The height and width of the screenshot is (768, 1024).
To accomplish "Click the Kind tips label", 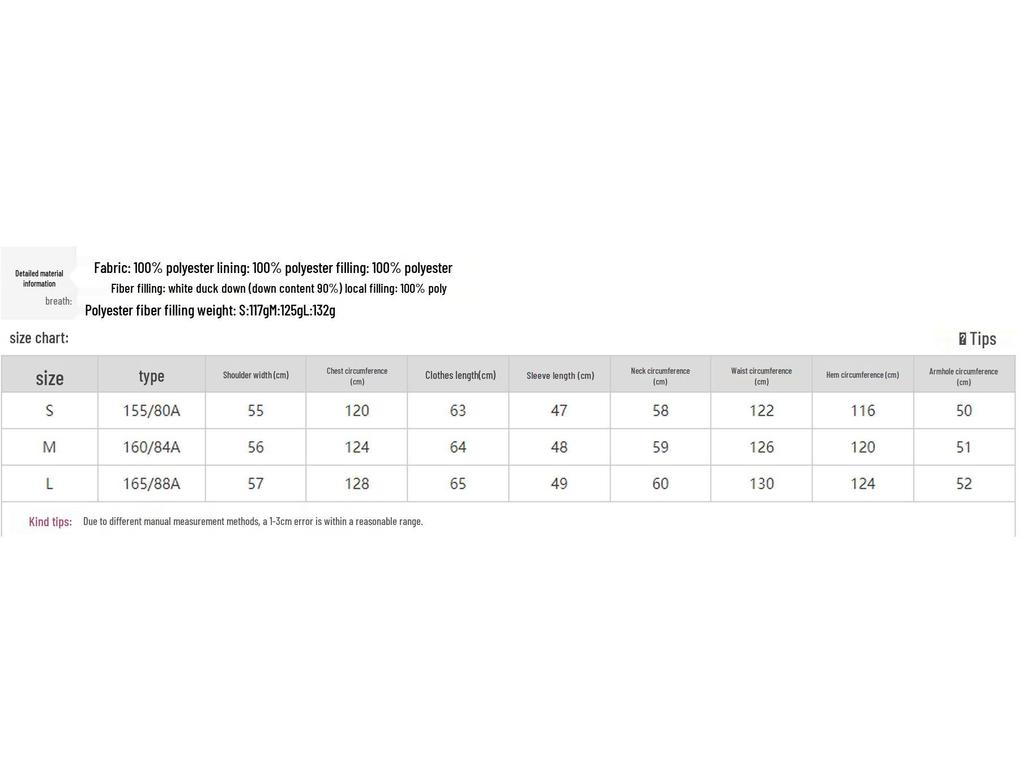I will pyautogui.click(x=50, y=522).
